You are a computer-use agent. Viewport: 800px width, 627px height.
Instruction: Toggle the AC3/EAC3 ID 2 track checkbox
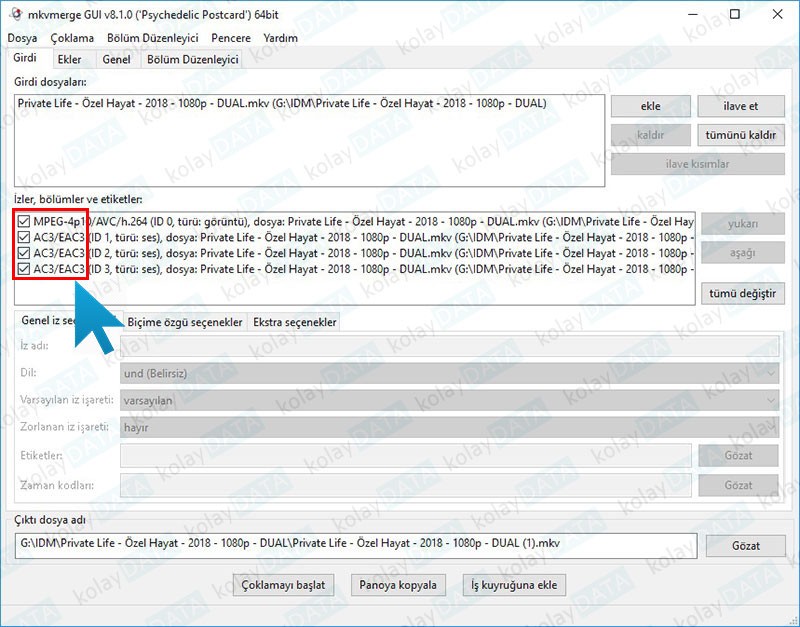tap(25, 253)
